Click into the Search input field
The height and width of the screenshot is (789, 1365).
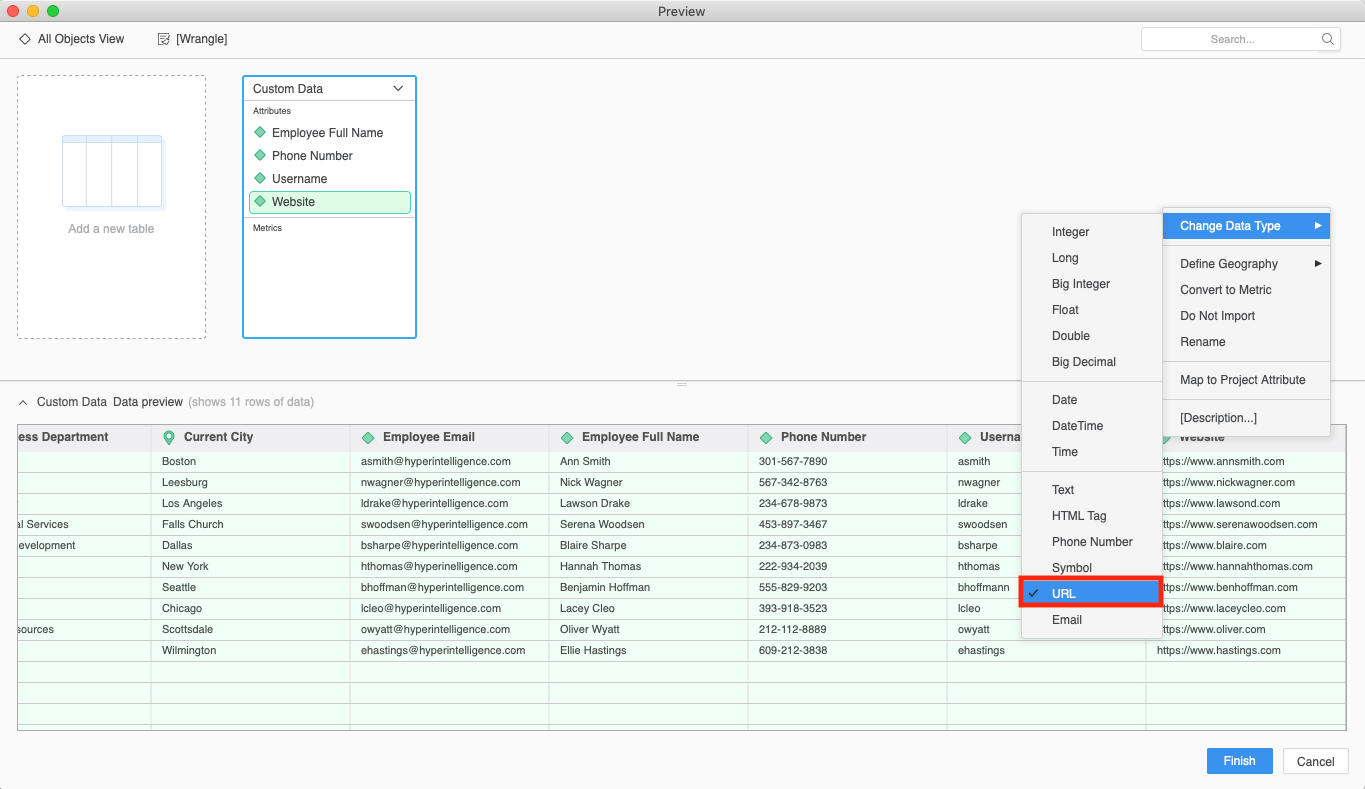point(1230,39)
